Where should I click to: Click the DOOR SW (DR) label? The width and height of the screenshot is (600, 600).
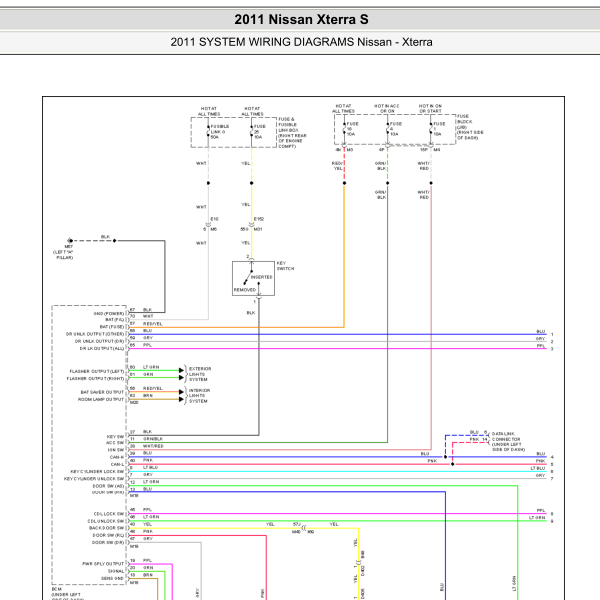[x=108, y=542]
